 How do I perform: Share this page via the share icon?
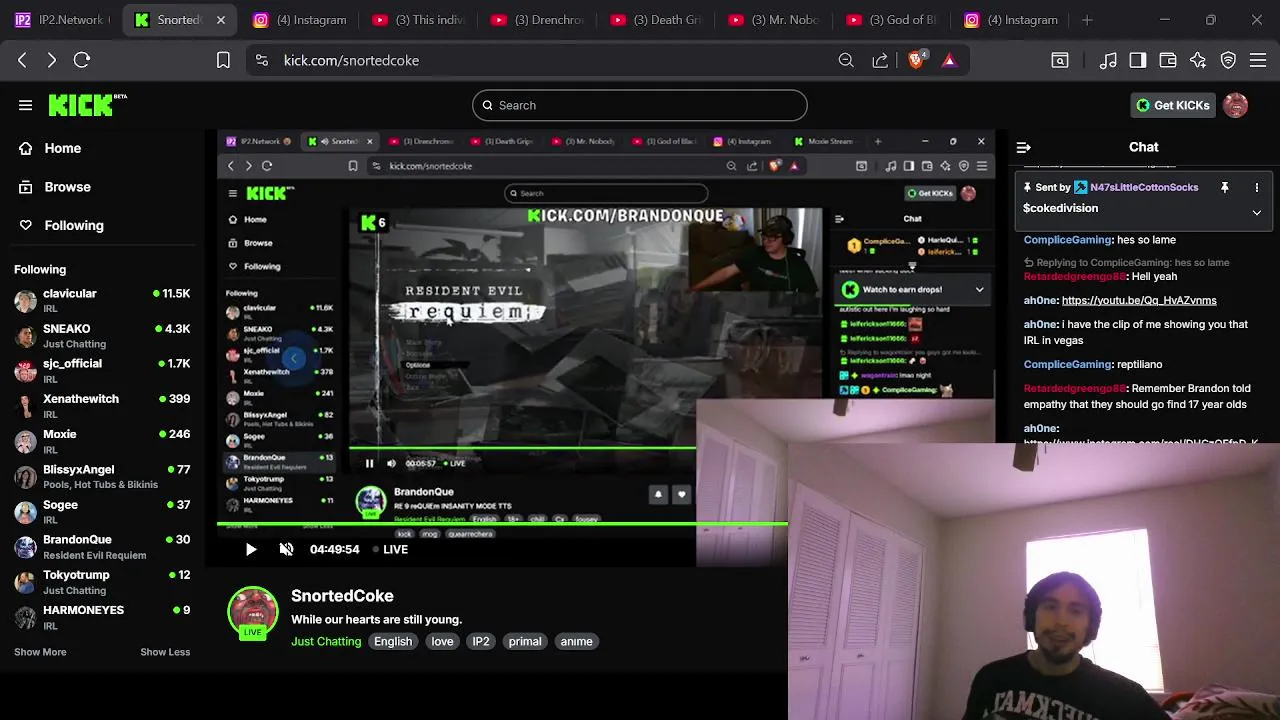[880, 60]
